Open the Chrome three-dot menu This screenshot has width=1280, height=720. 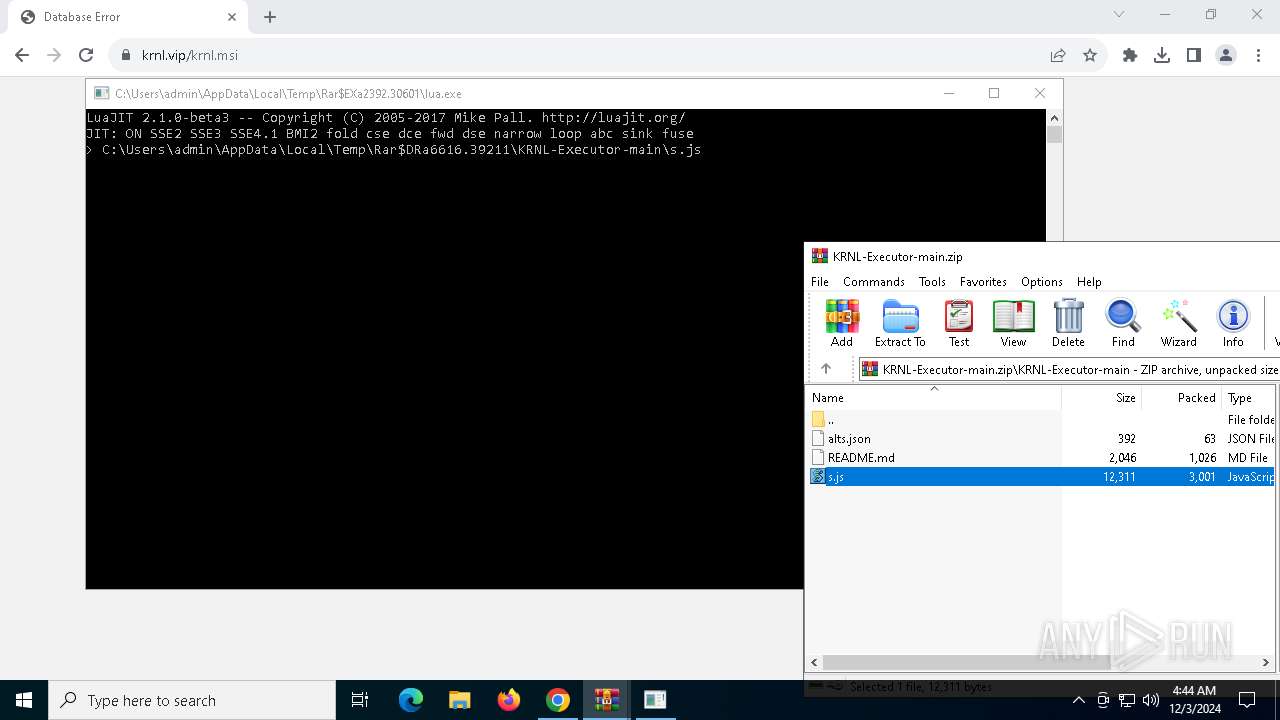(x=1258, y=55)
